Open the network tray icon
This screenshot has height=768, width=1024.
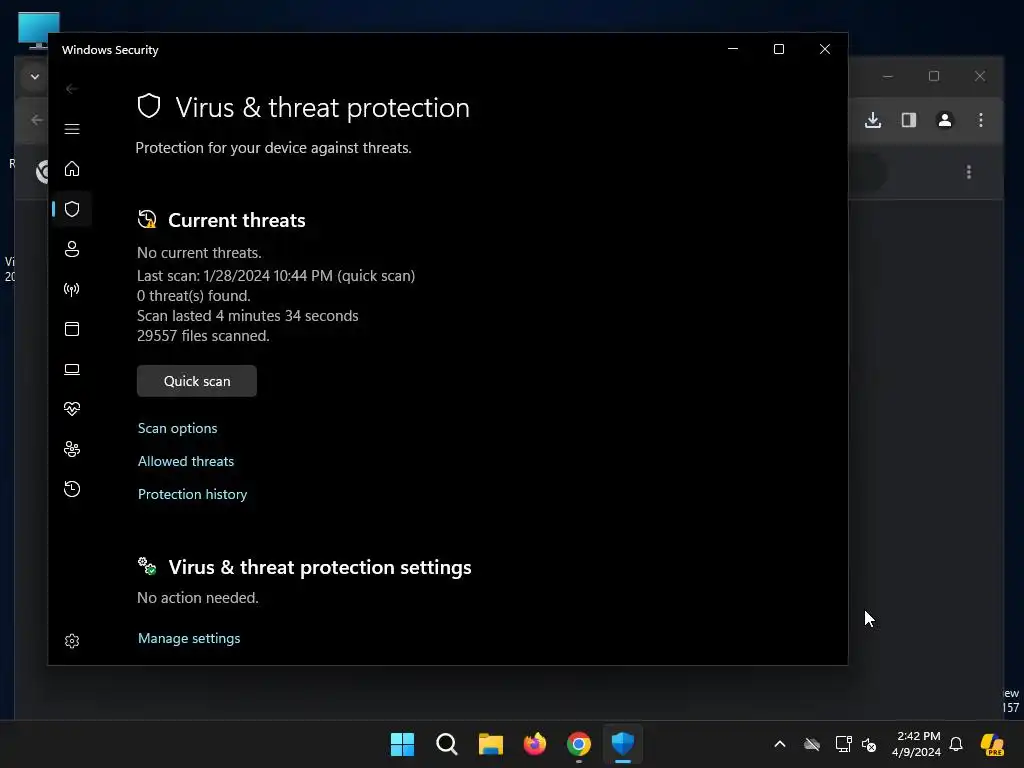[843, 744]
